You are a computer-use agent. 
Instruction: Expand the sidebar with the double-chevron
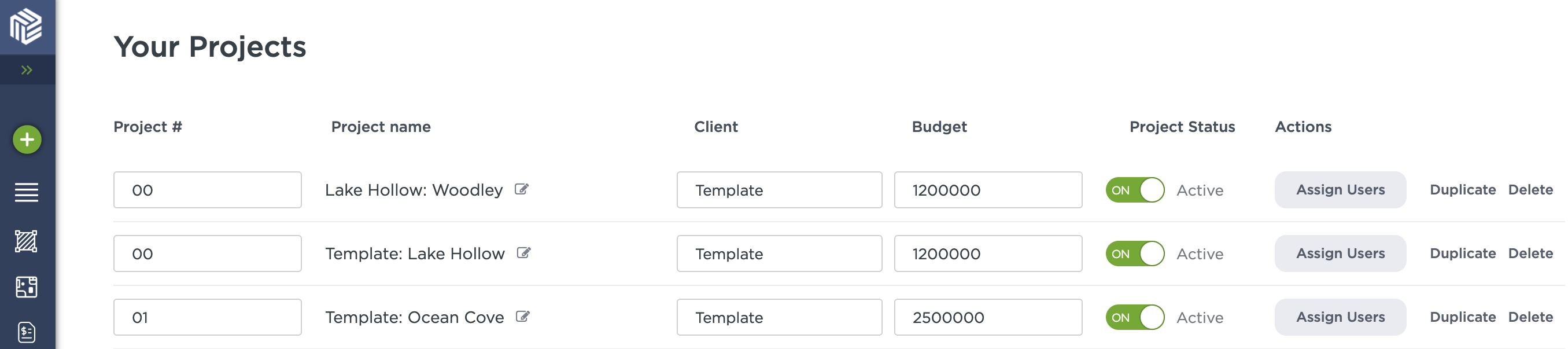pos(27,70)
